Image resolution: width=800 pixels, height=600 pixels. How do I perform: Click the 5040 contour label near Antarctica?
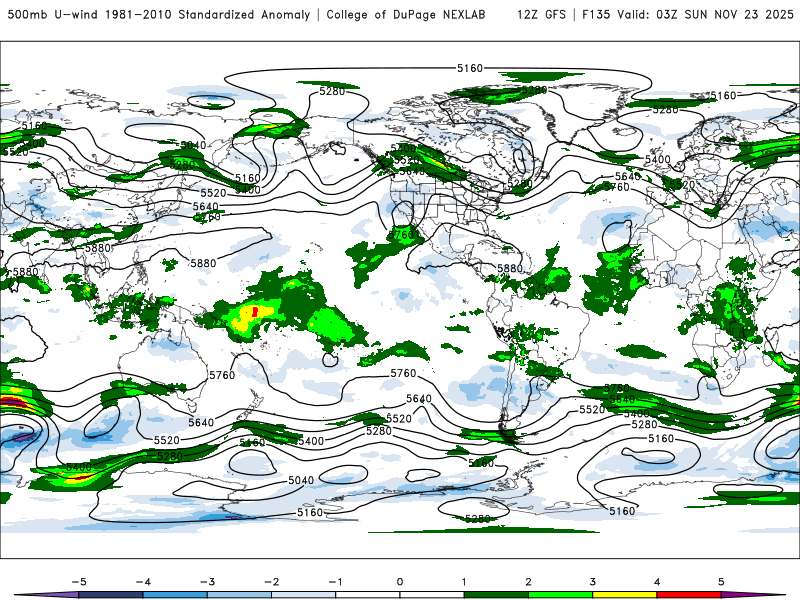[301, 480]
